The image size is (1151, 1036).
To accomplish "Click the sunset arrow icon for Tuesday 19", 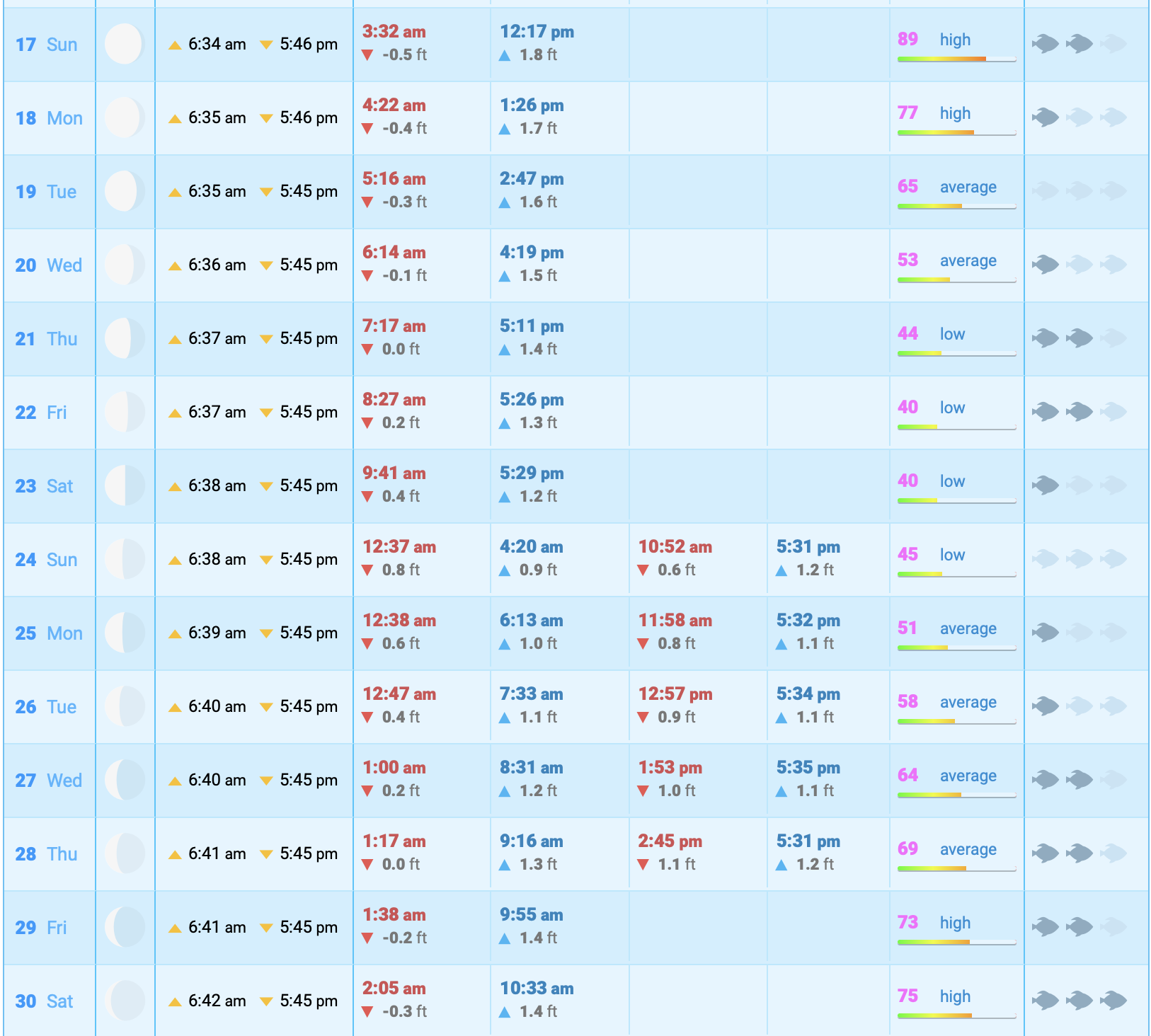I will (x=266, y=192).
